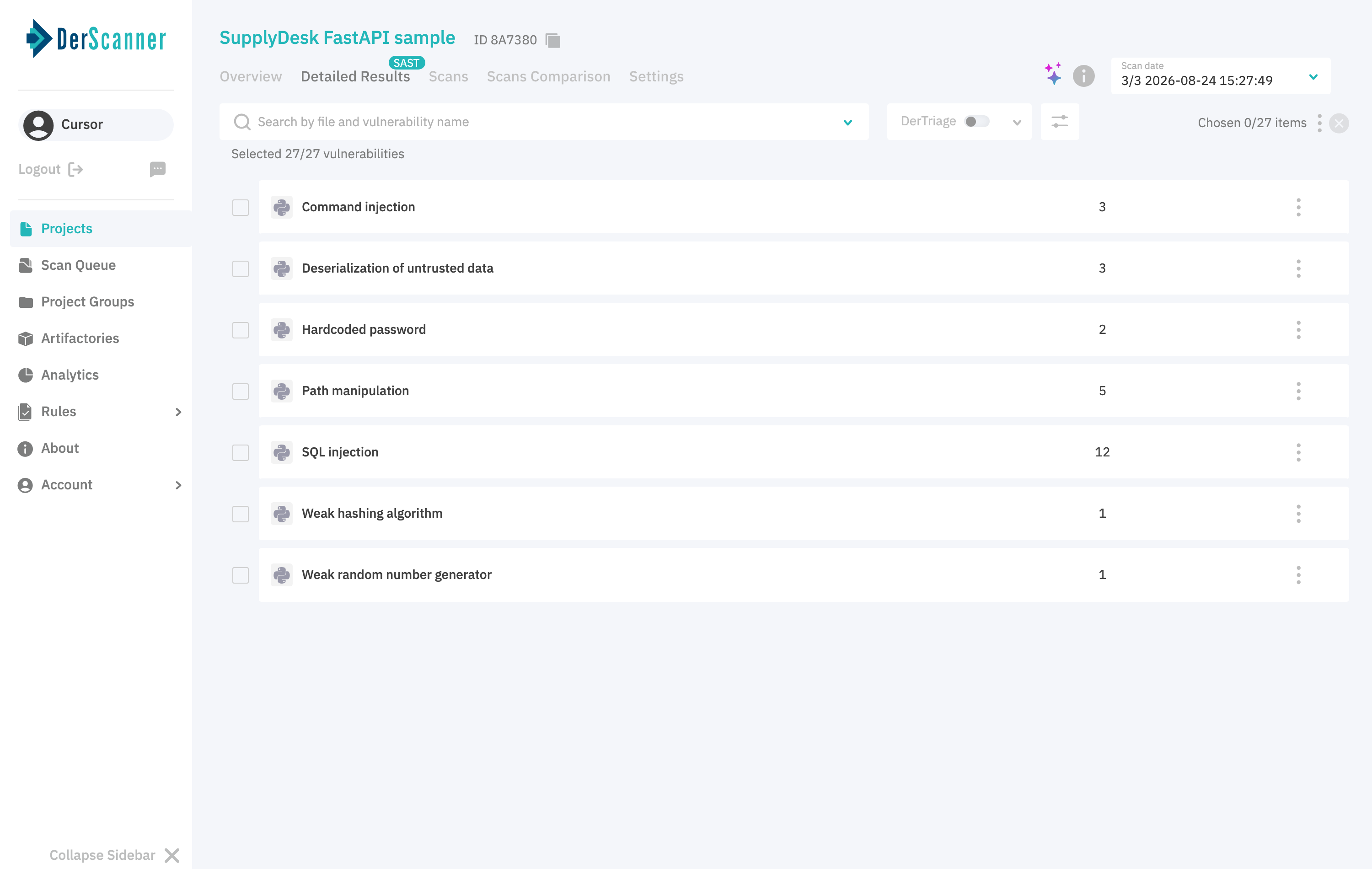The image size is (1372, 869).
Task: Expand the search field dropdown arrow
Action: tap(847, 123)
